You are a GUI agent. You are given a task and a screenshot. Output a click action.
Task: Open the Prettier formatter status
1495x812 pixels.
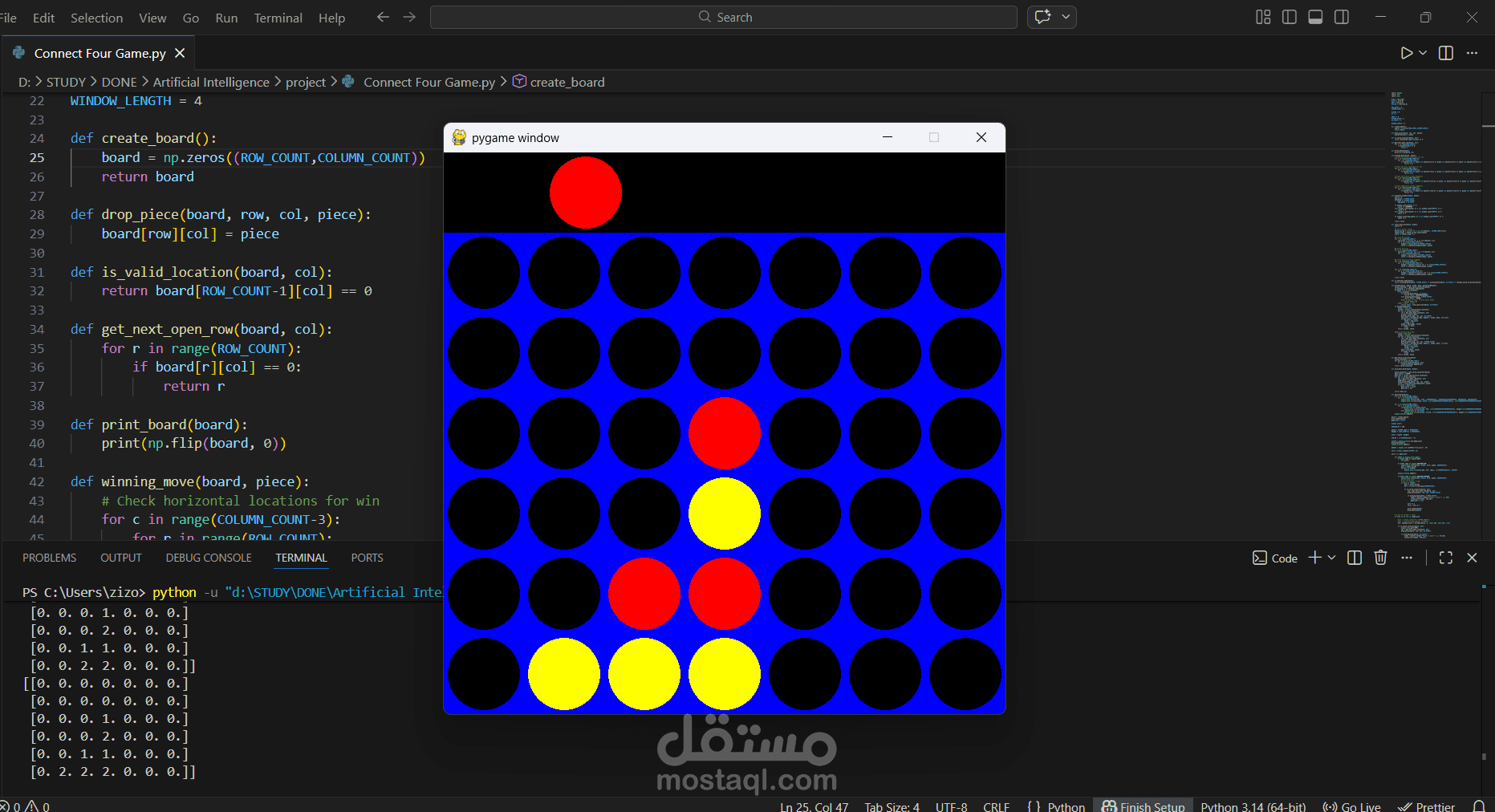[1427, 806]
